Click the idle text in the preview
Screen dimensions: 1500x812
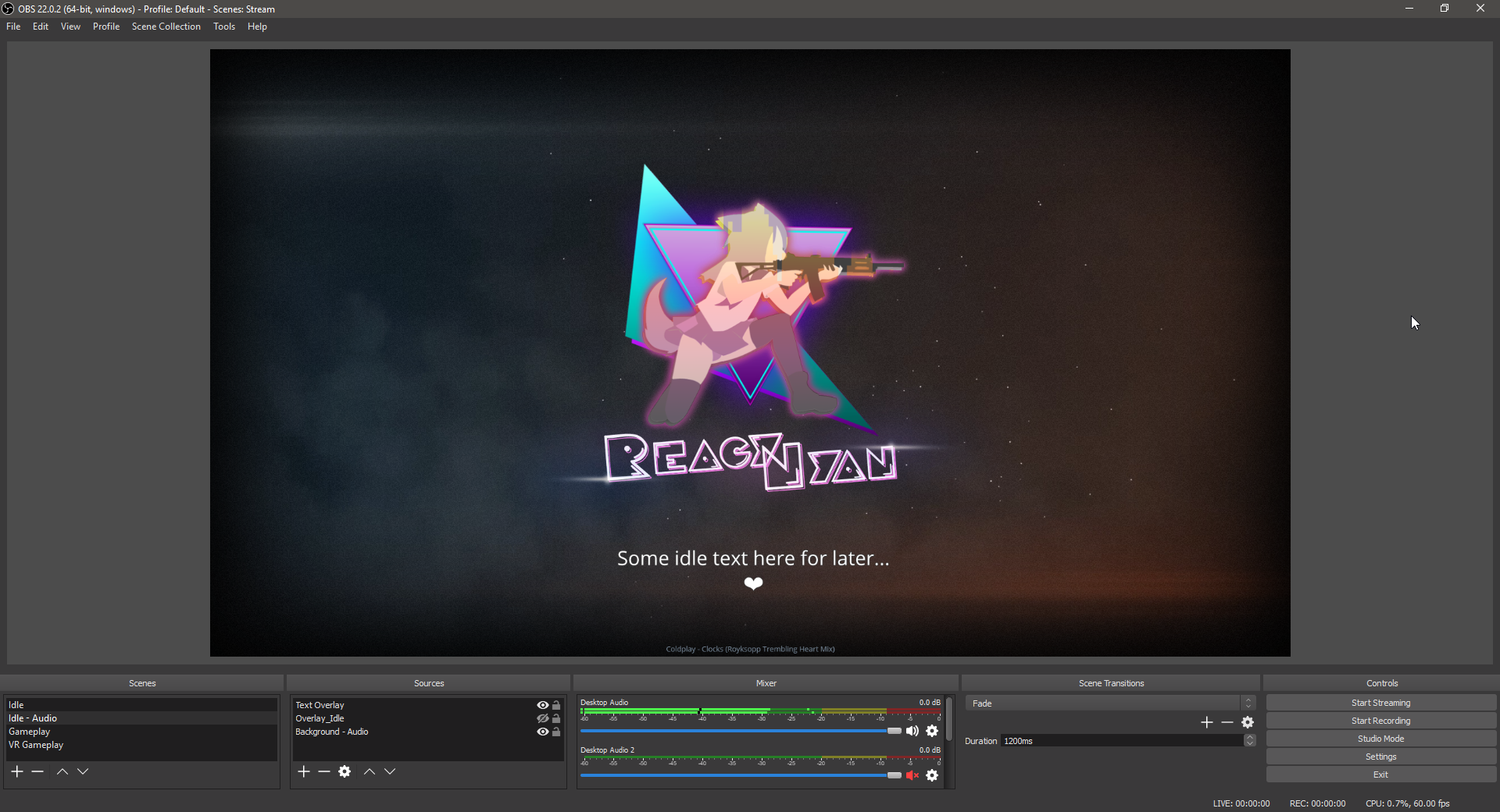[753, 558]
